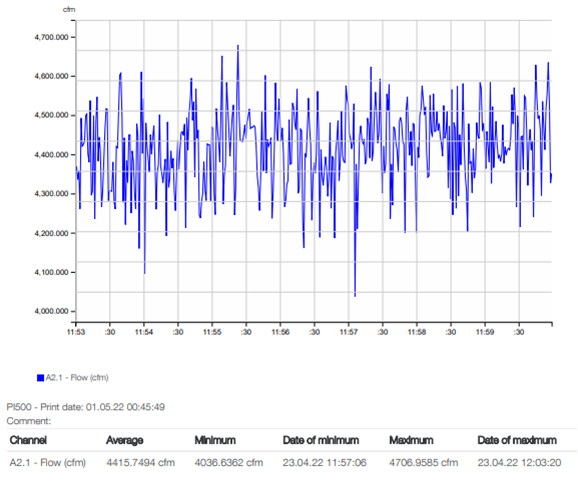Click the Average column header
578x481 pixels.
pyautogui.click(x=125, y=440)
